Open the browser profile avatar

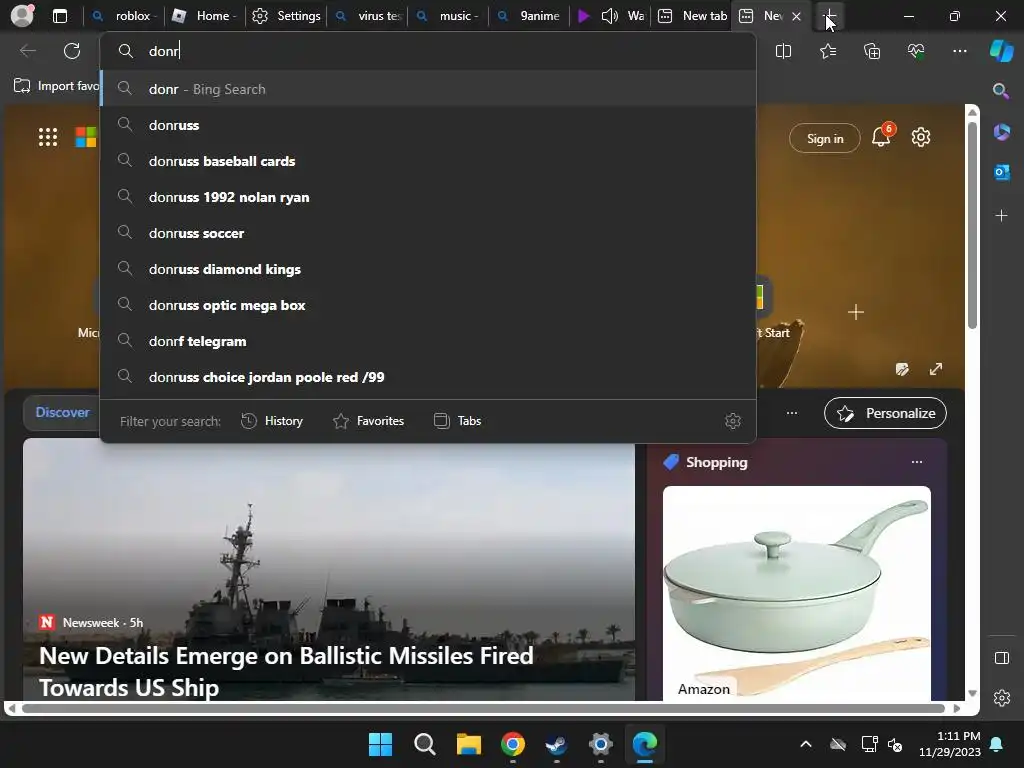click(22, 15)
